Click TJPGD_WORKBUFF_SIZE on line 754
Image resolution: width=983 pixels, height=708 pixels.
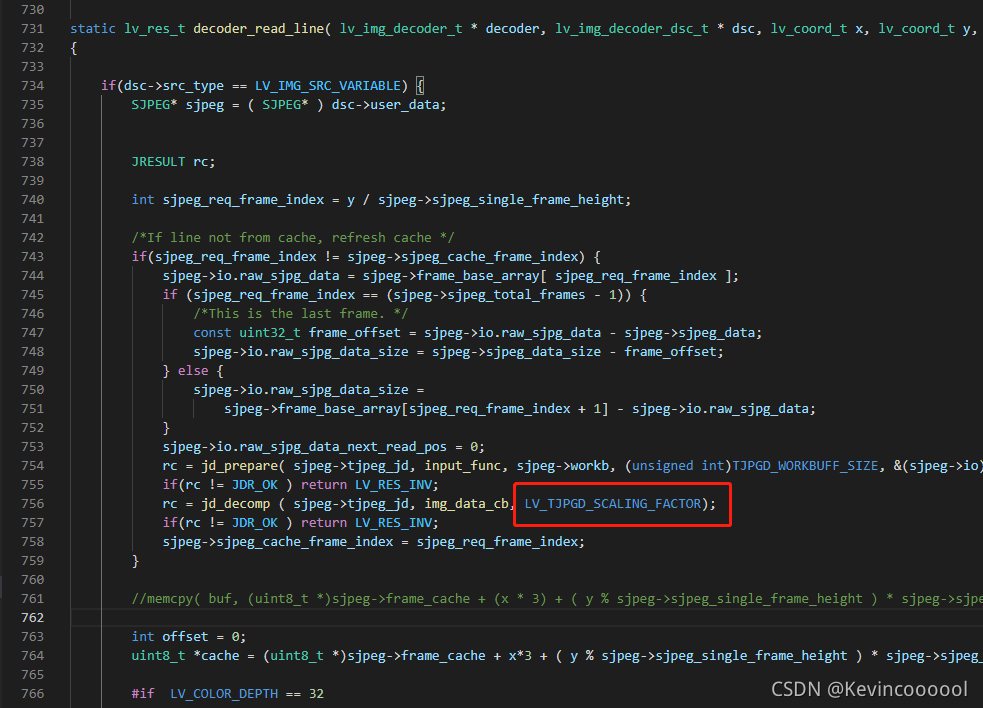(x=805, y=466)
